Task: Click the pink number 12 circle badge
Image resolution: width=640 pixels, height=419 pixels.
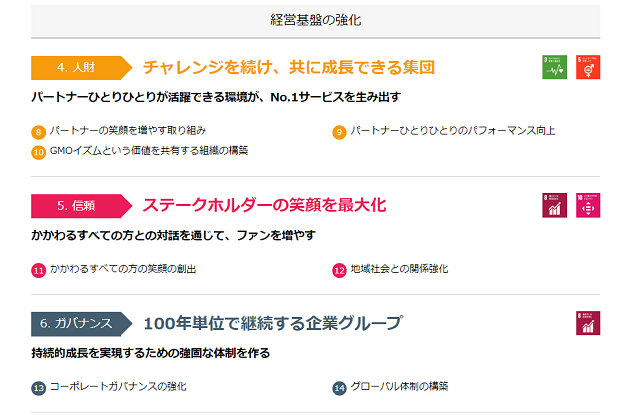Action: [339, 270]
